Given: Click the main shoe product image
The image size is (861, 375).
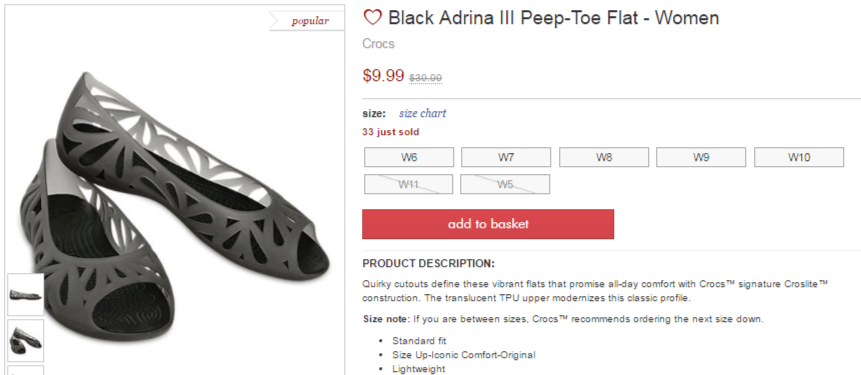Looking at the screenshot, I should [x=175, y=203].
